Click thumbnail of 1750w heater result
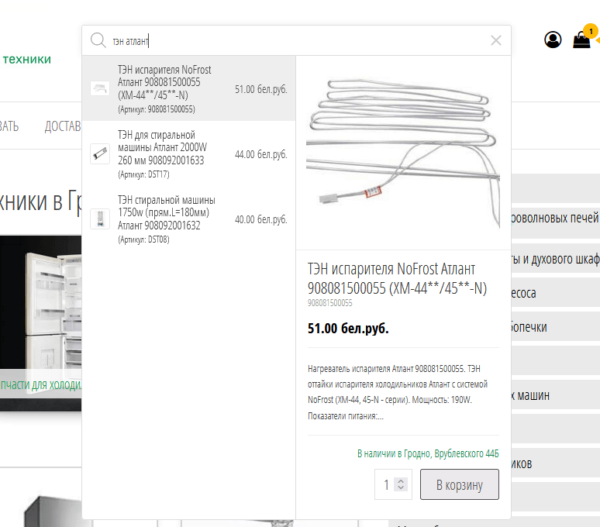Viewport: 600px width, 527px height. click(x=100, y=219)
